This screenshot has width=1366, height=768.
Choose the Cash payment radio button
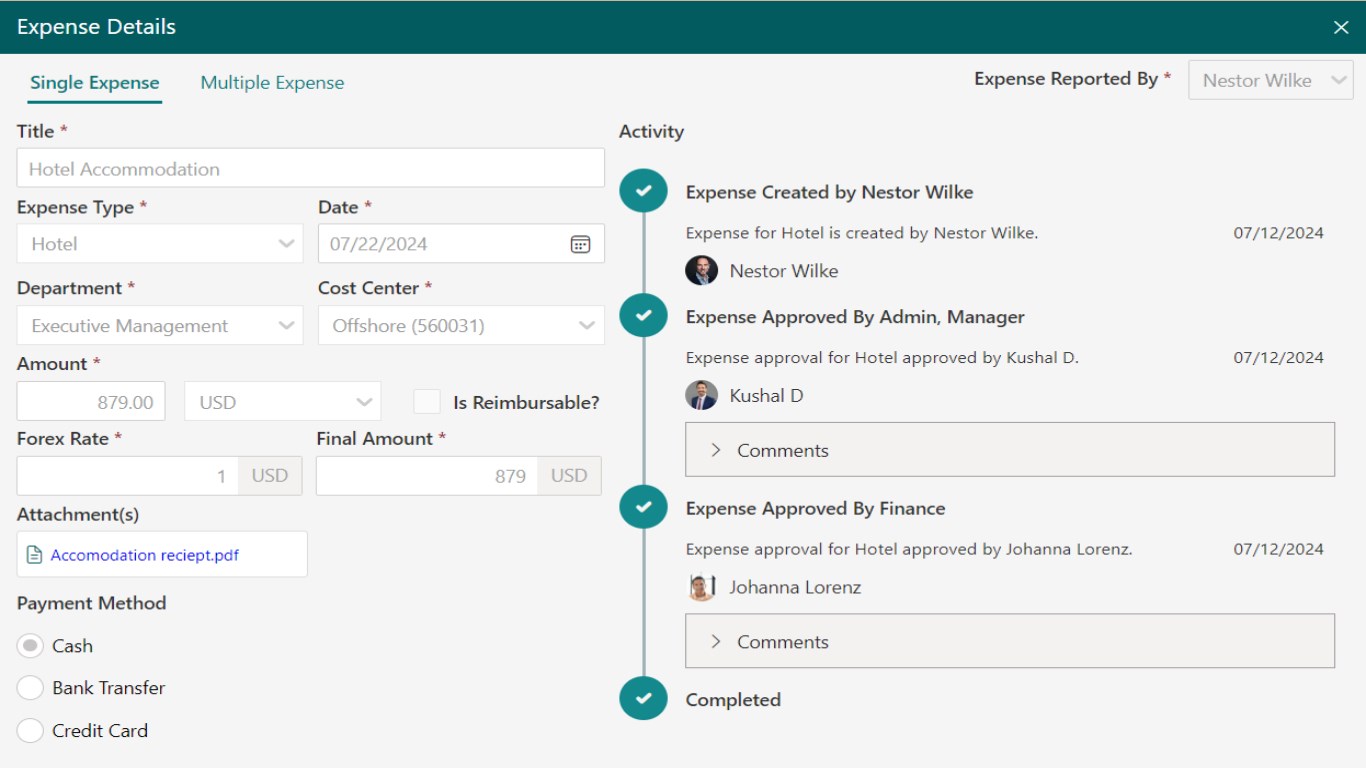[x=31, y=646]
